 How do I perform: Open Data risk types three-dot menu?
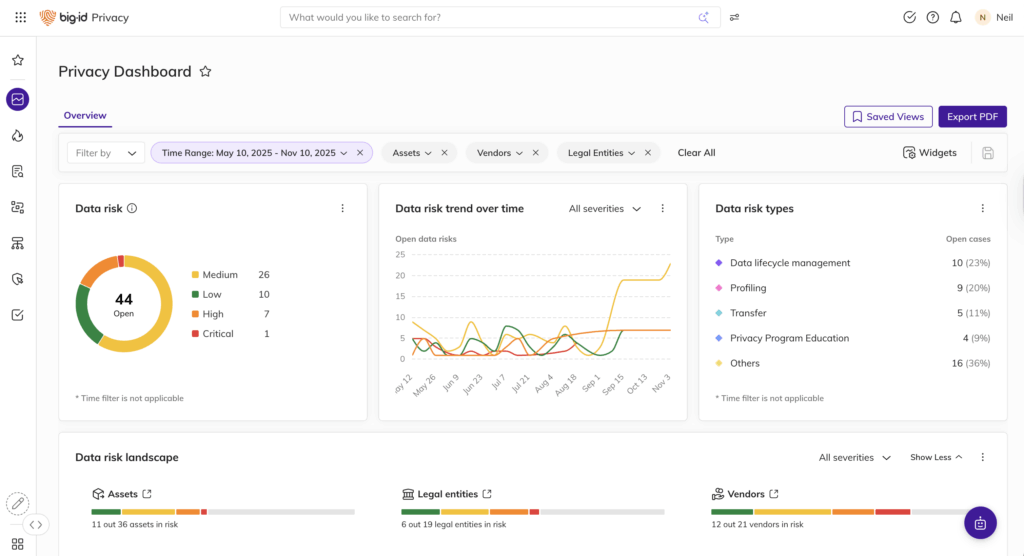[982, 209]
